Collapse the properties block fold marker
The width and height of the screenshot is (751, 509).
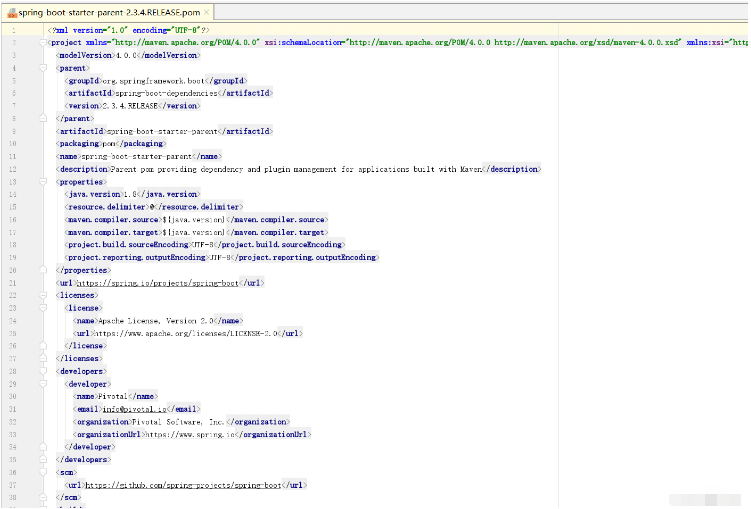[43, 182]
